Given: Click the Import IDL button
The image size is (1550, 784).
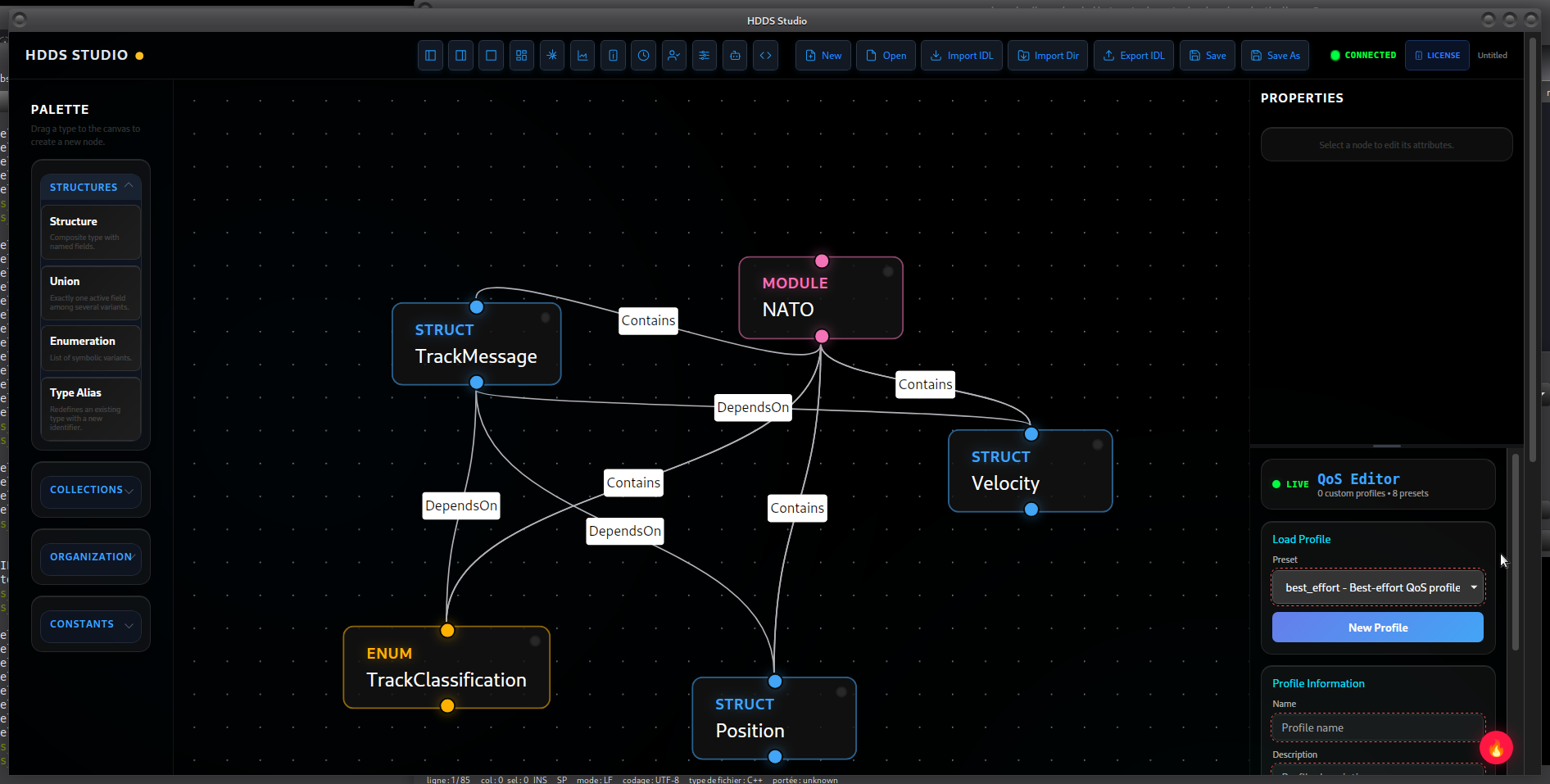Looking at the screenshot, I should [x=961, y=55].
